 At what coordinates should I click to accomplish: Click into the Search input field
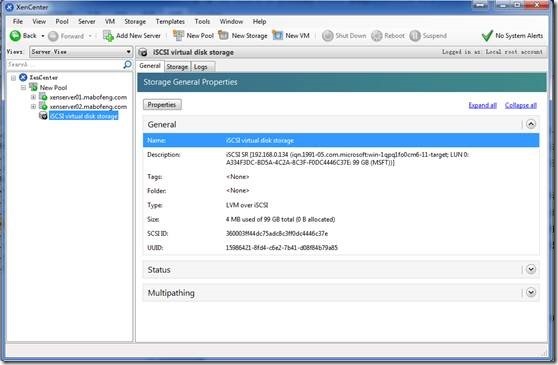tap(65, 64)
